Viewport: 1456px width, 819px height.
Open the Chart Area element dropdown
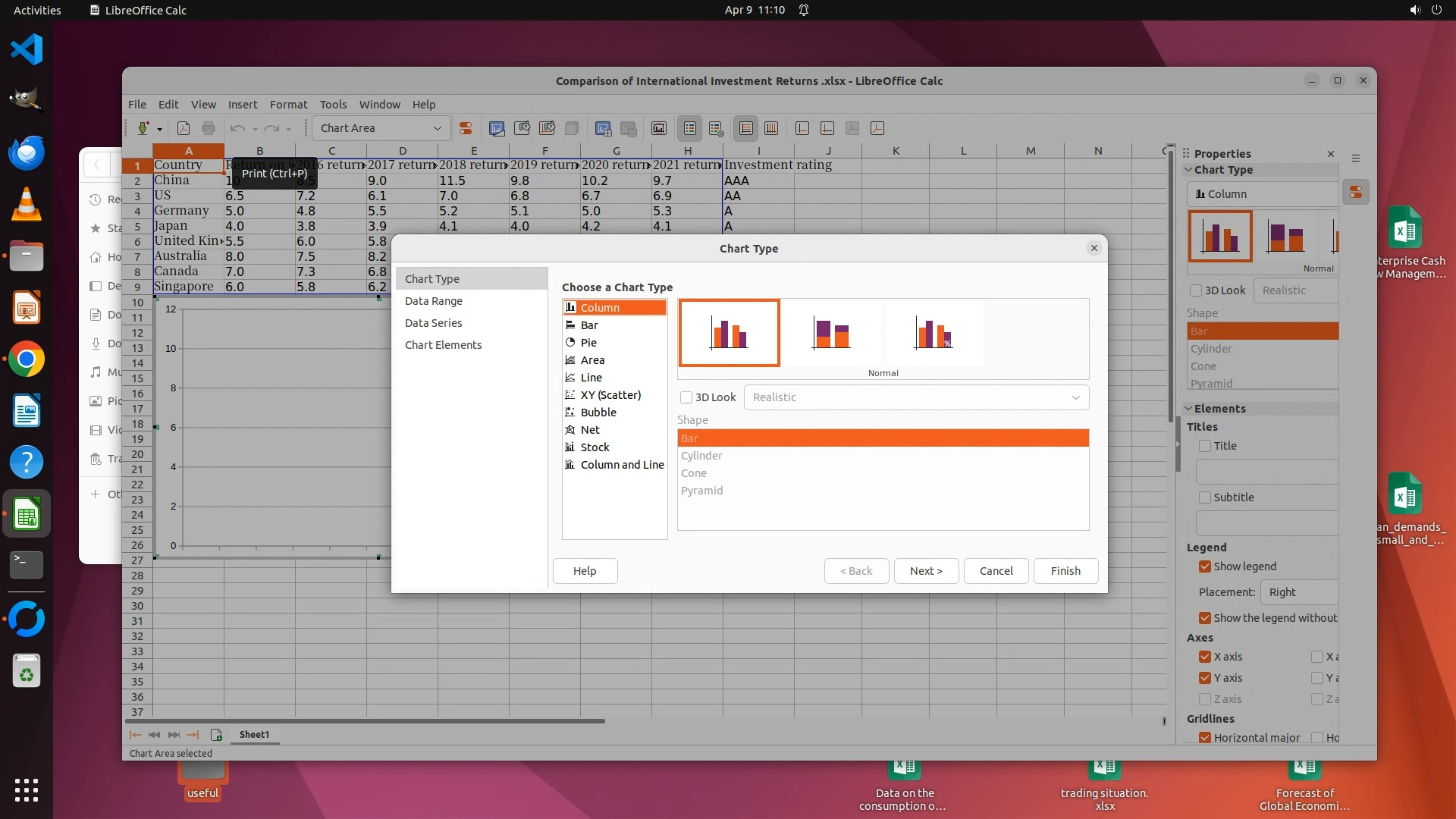[437, 128]
